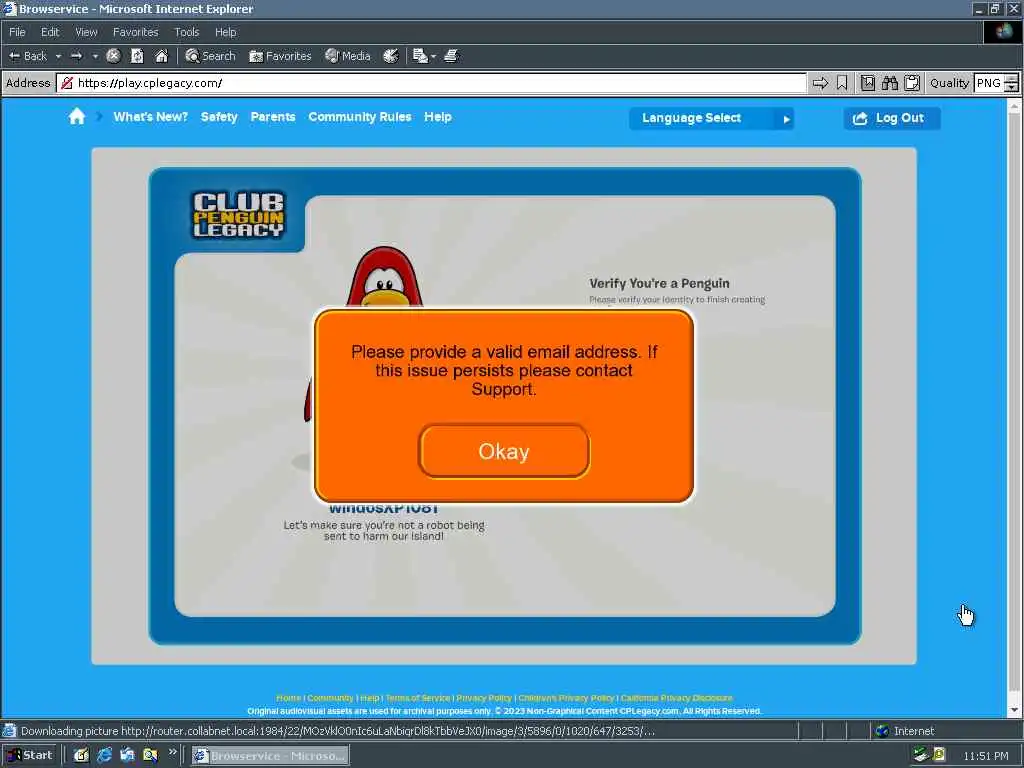
Task: Open the footer Community link
Action: tap(330, 698)
